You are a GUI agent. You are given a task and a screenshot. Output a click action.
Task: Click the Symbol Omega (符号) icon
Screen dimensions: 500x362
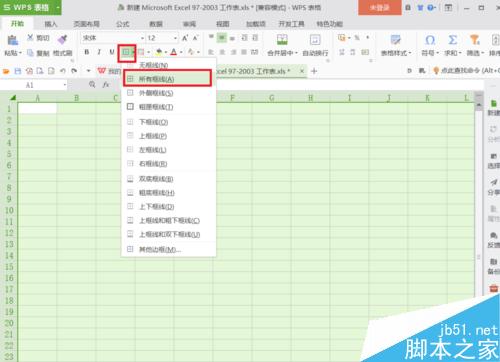coord(430,40)
